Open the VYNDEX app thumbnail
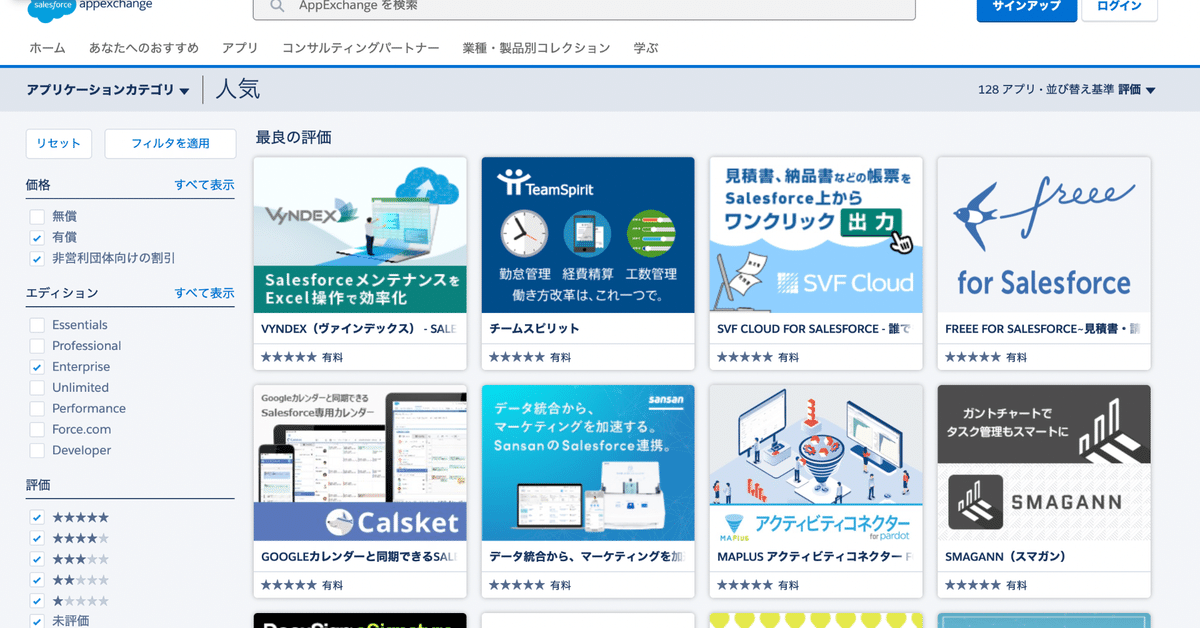Screen dimensions: 1200x628 [x=360, y=235]
